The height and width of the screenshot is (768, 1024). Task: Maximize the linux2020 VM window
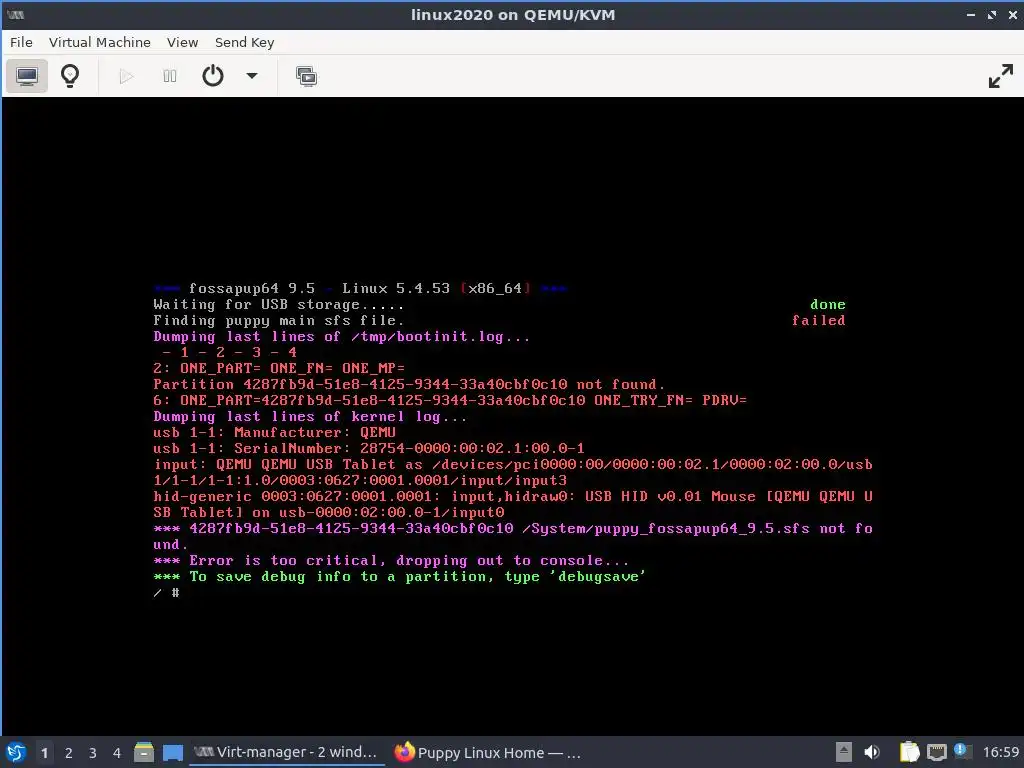point(992,15)
